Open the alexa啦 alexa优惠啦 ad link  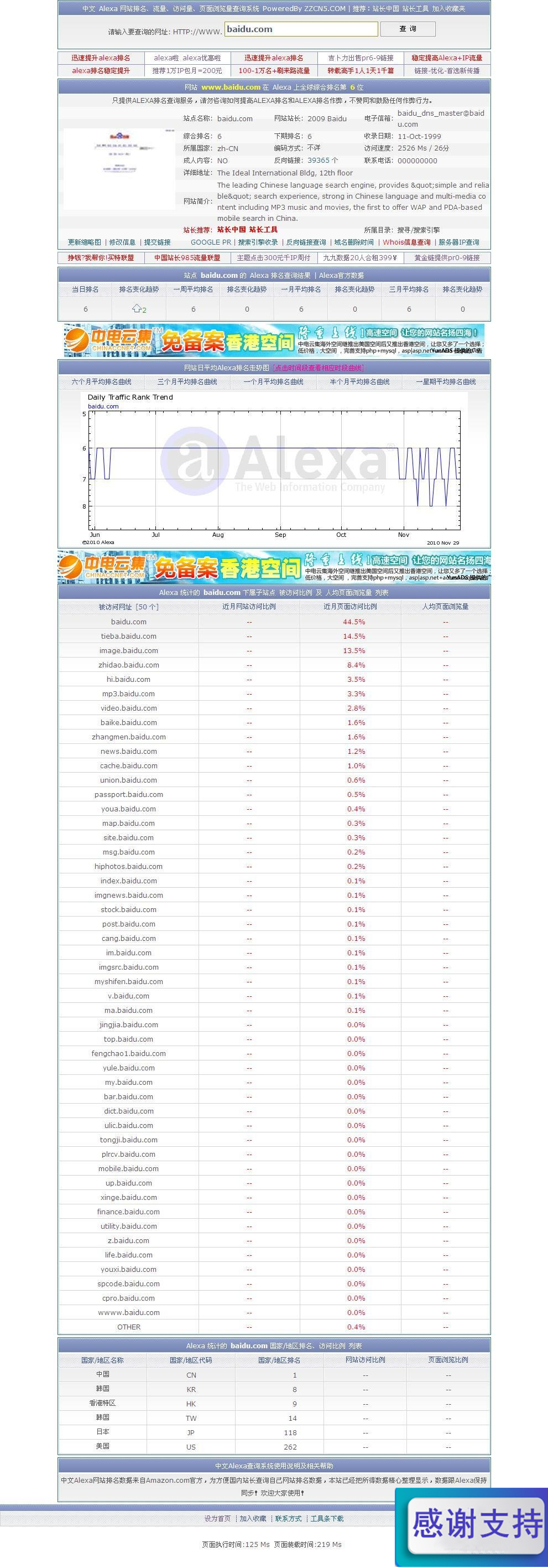point(187,58)
